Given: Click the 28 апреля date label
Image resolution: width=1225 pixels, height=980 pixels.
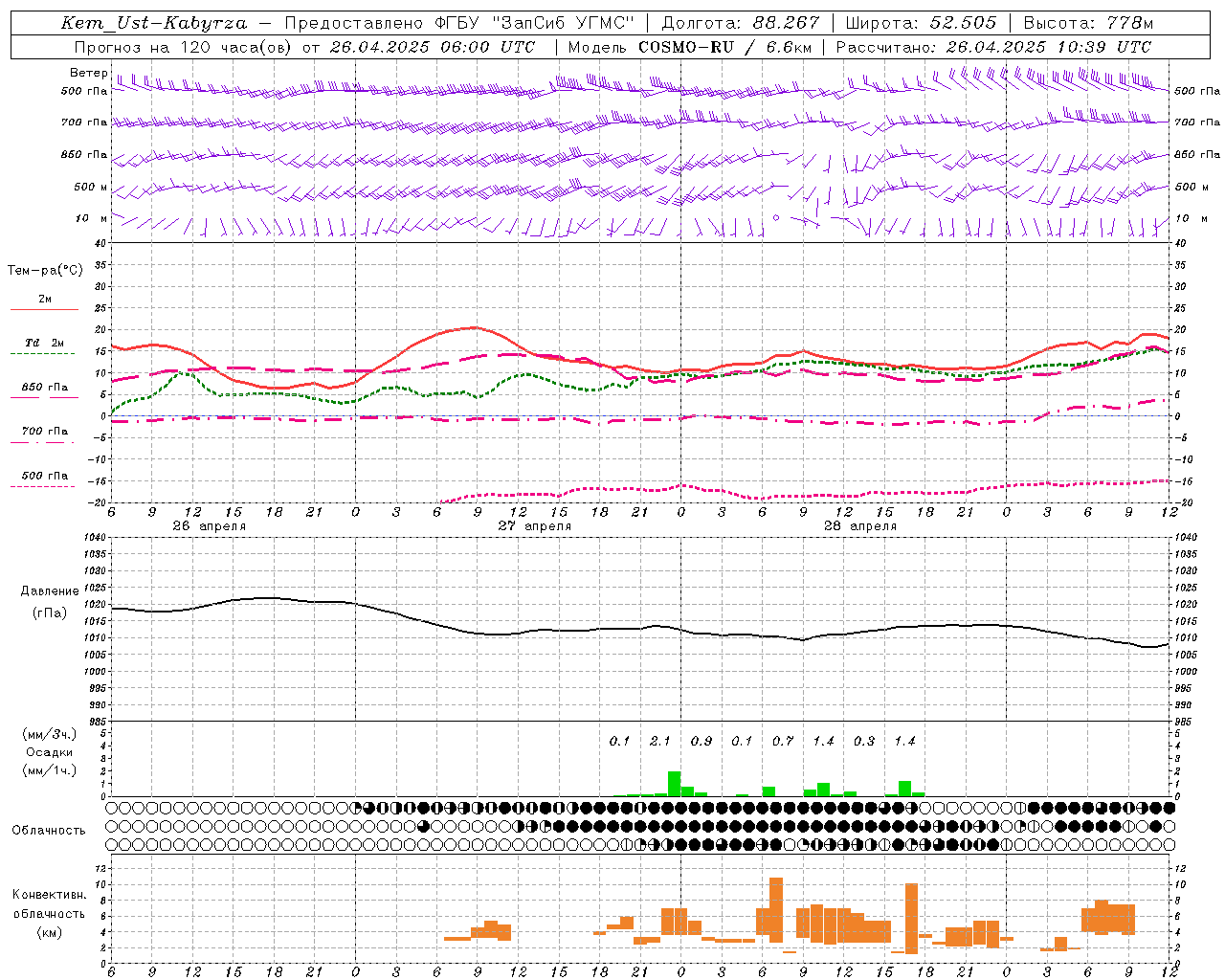Looking at the screenshot, I should (x=859, y=526).
